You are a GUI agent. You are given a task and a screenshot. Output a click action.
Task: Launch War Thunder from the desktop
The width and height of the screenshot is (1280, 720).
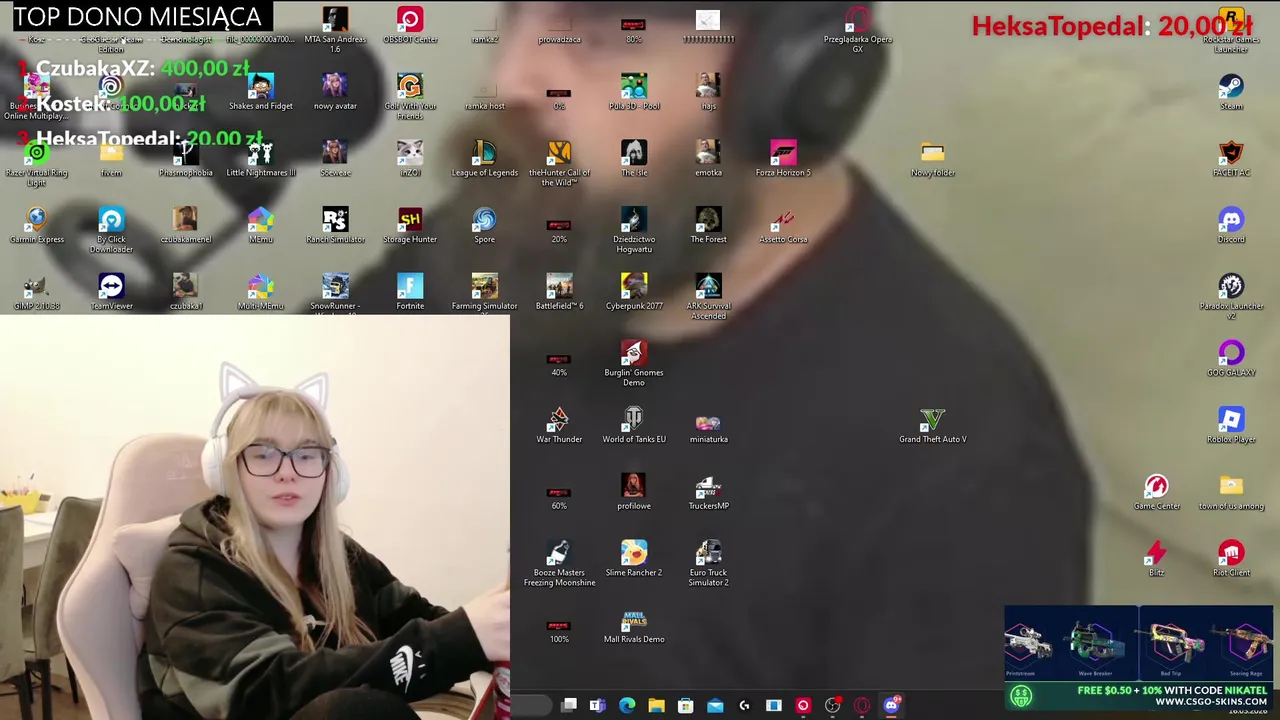point(559,425)
